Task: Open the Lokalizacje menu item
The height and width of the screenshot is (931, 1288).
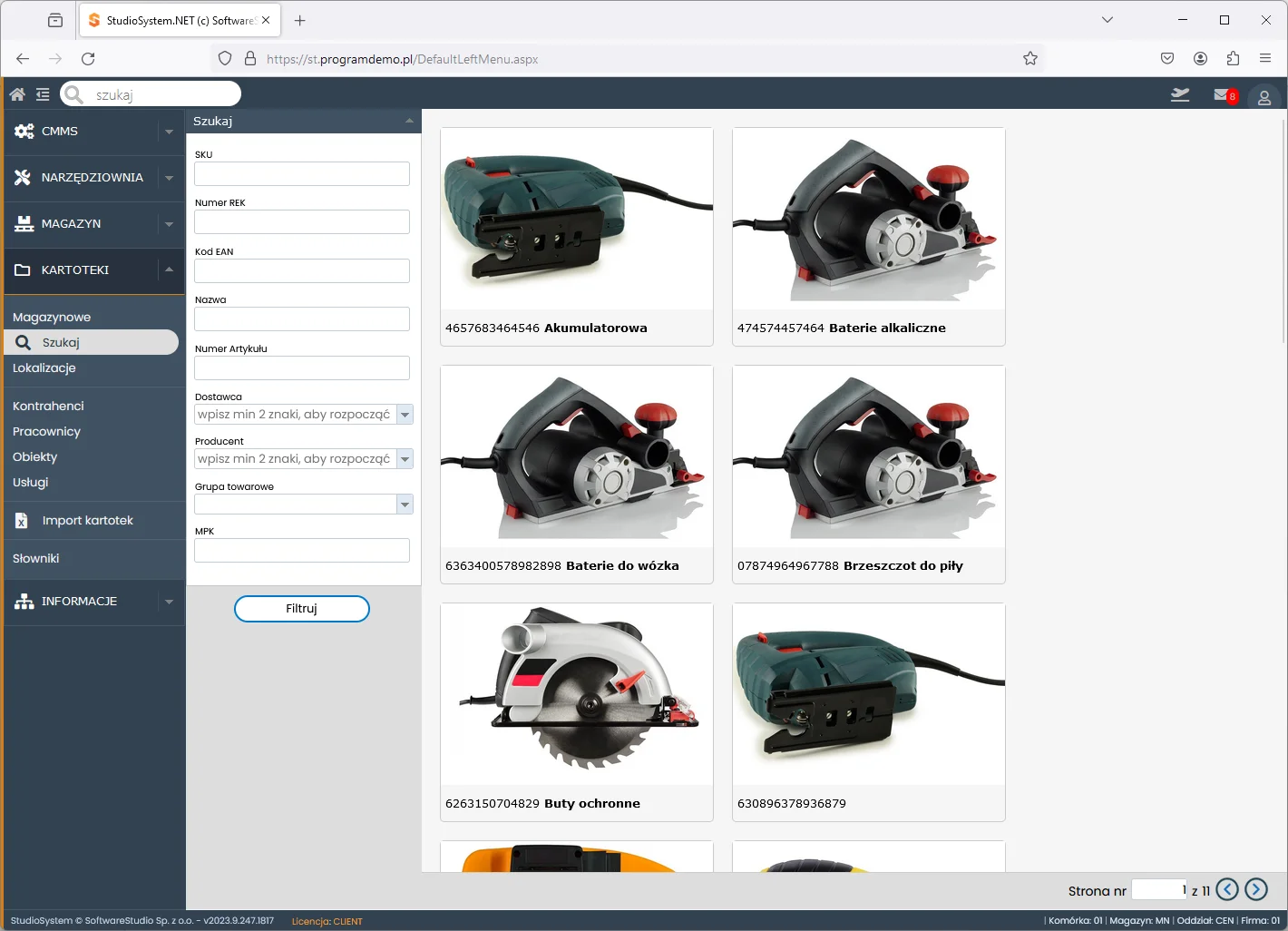Action: 44,368
